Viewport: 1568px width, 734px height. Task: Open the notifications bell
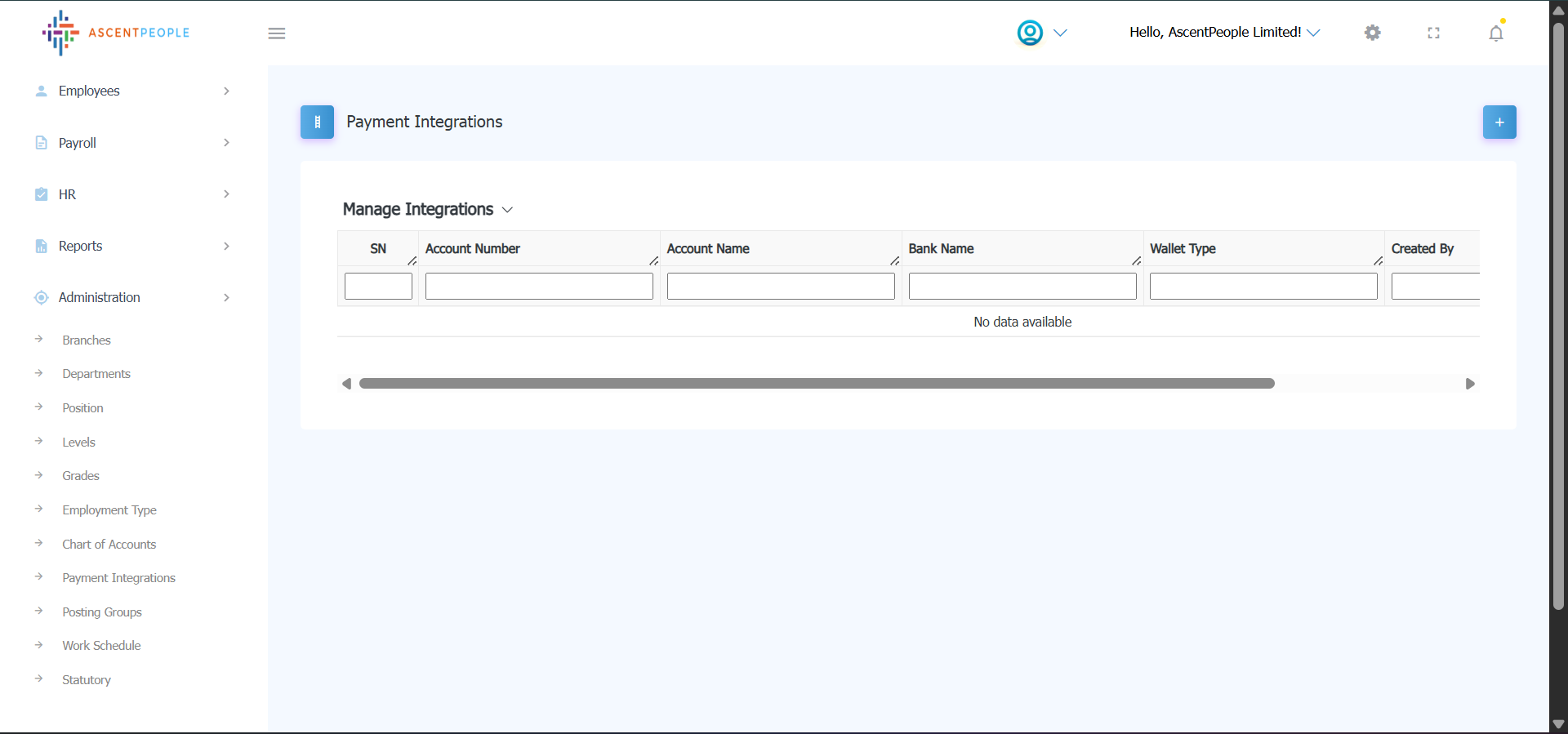(1495, 33)
